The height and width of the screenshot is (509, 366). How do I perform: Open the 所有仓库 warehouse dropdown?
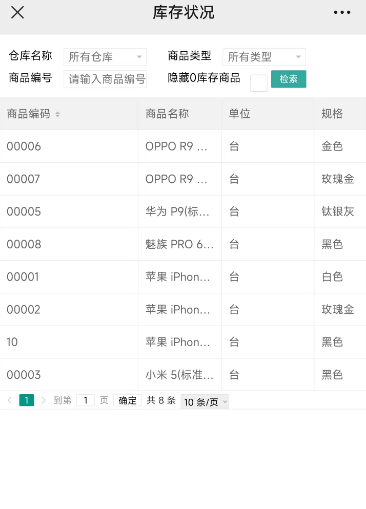pyautogui.click(x=105, y=57)
